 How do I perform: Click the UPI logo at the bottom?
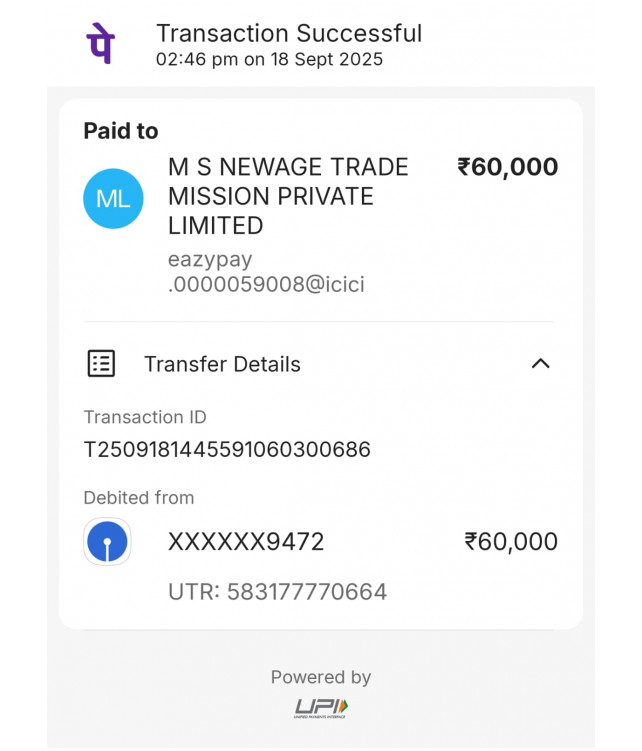[x=320, y=709]
